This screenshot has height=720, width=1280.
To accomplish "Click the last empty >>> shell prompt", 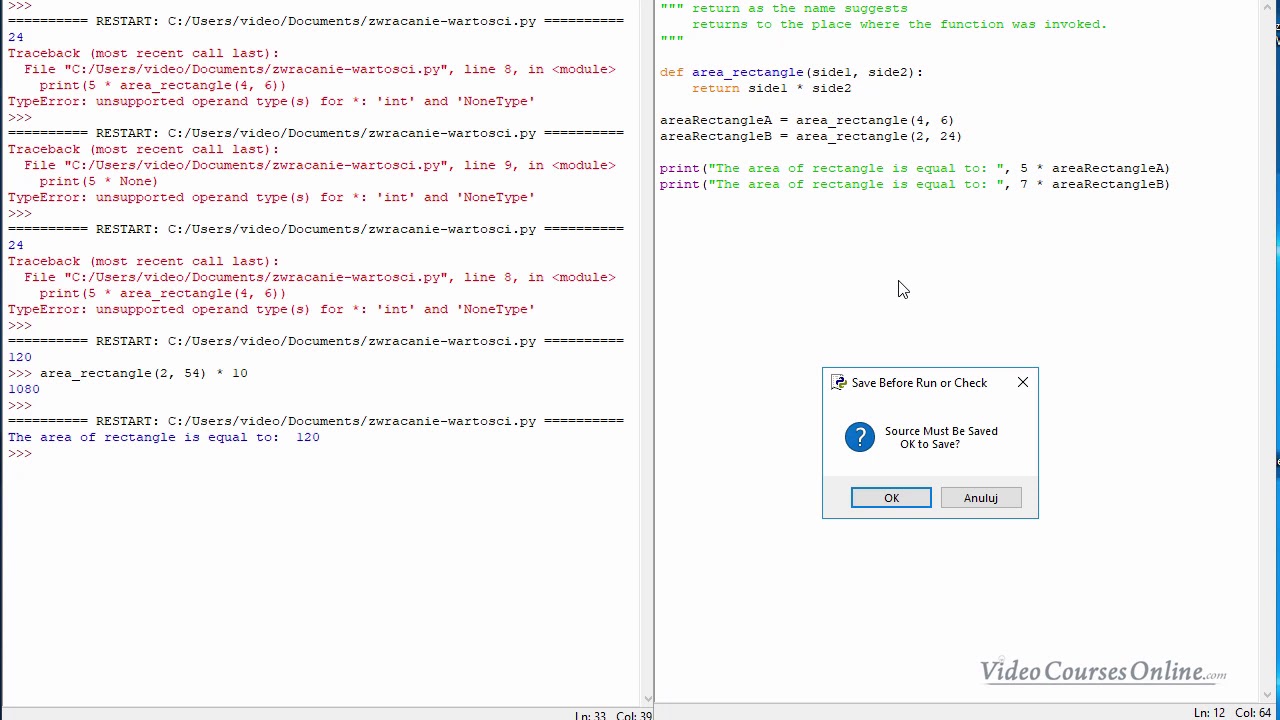I will coord(20,453).
